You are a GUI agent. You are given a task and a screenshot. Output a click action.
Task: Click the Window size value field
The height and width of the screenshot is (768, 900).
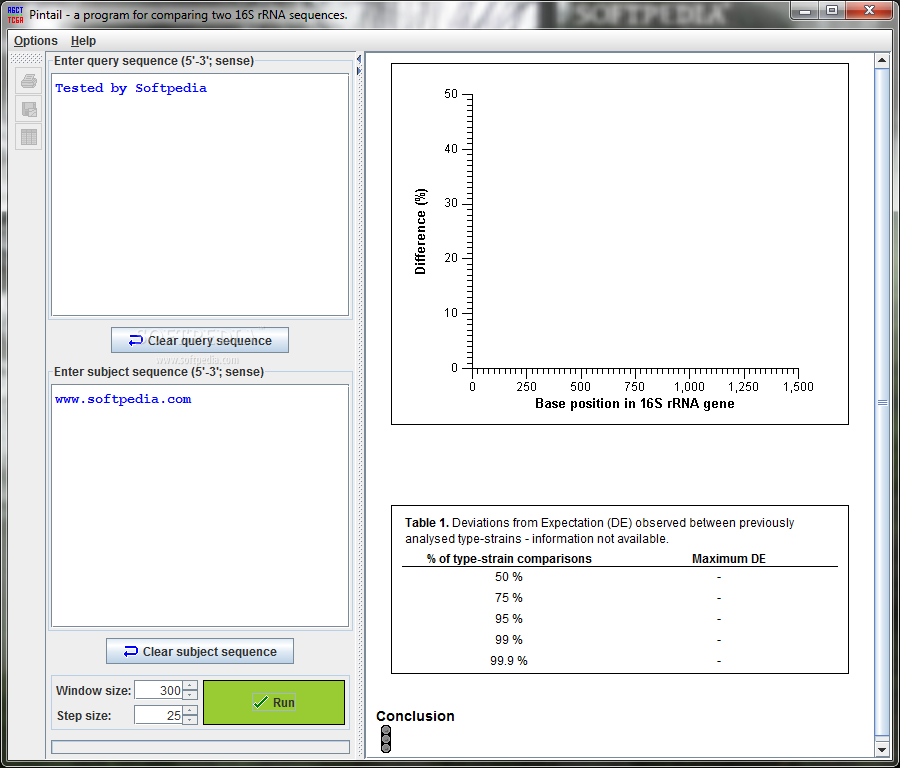coord(158,691)
